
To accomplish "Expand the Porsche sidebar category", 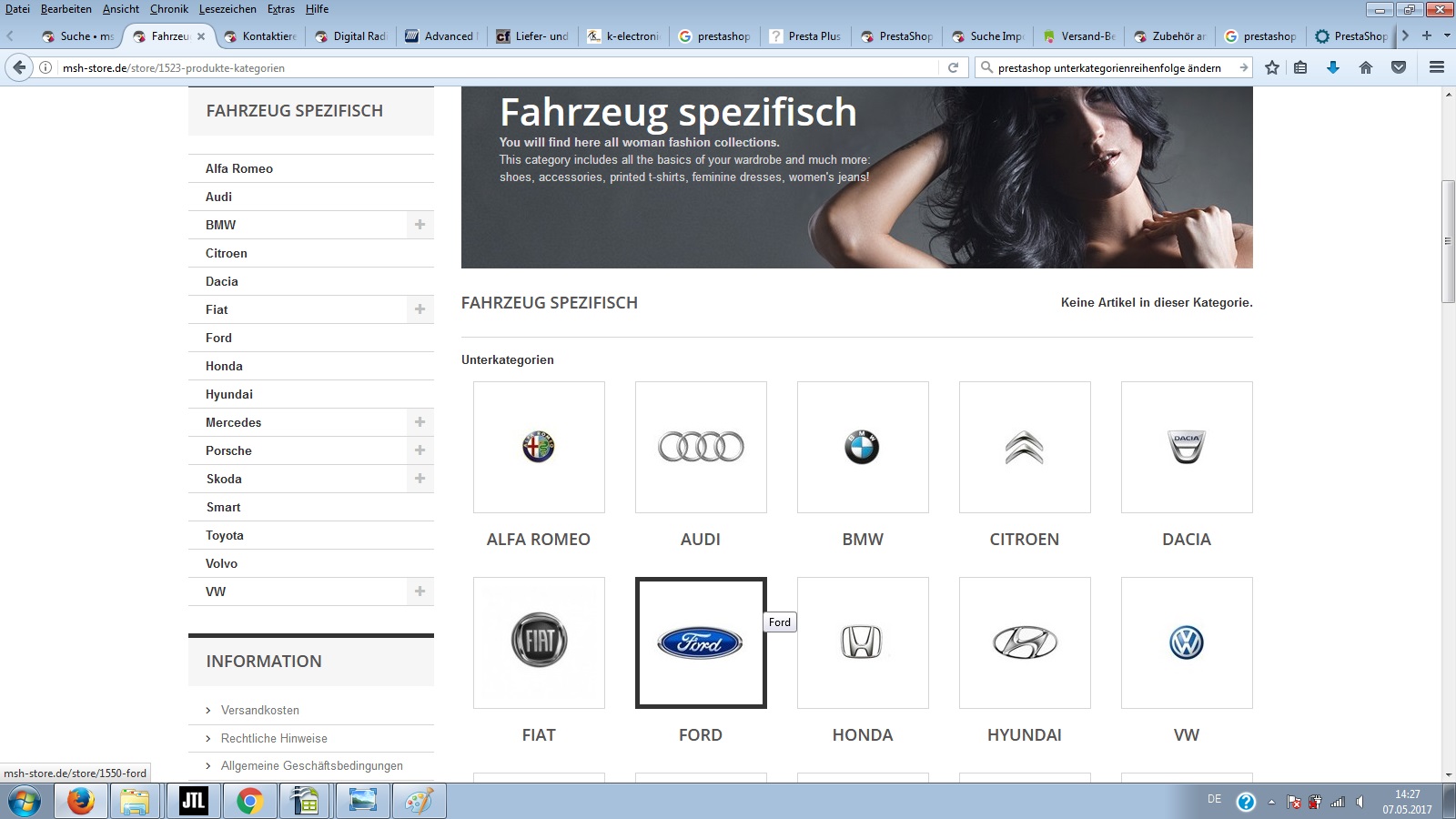I will (420, 450).
